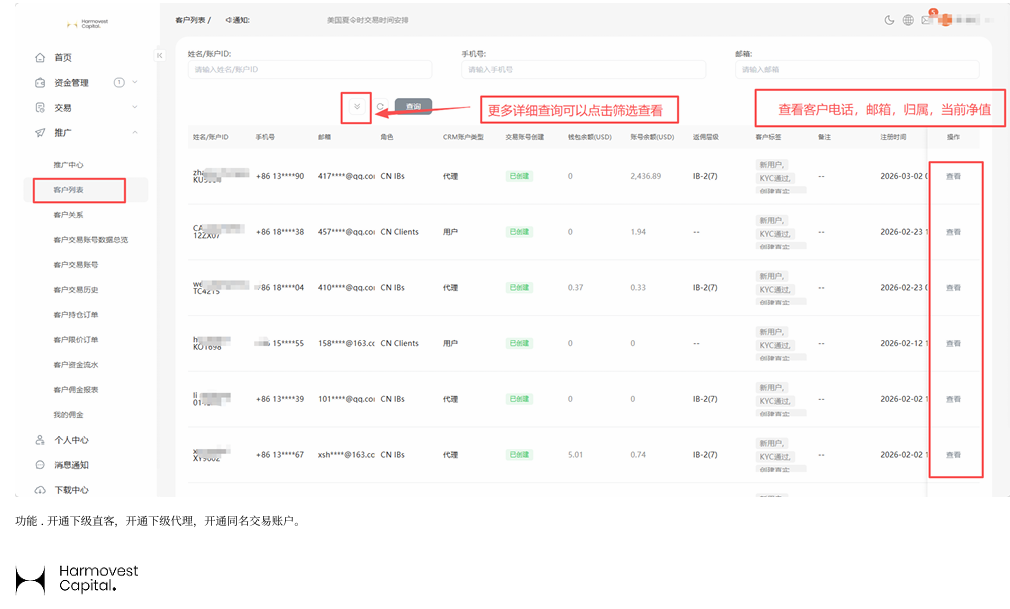Open 客户限价订单 submenu item

[76, 340]
